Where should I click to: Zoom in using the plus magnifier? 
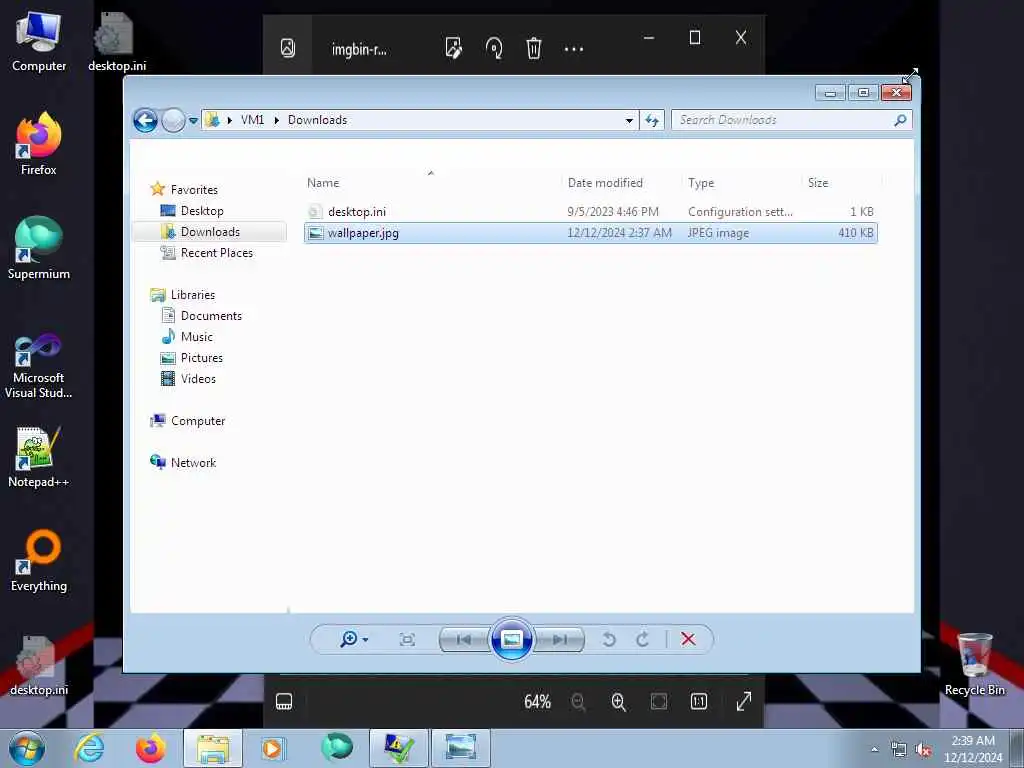point(618,702)
